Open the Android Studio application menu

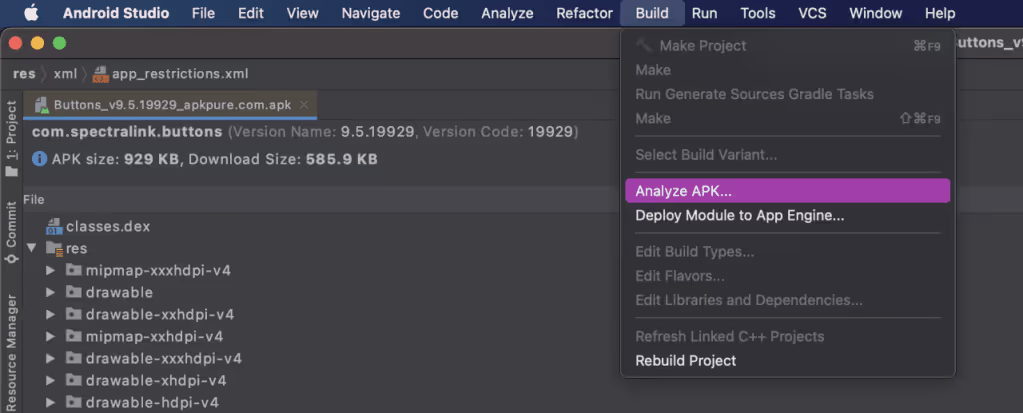(116, 13)
